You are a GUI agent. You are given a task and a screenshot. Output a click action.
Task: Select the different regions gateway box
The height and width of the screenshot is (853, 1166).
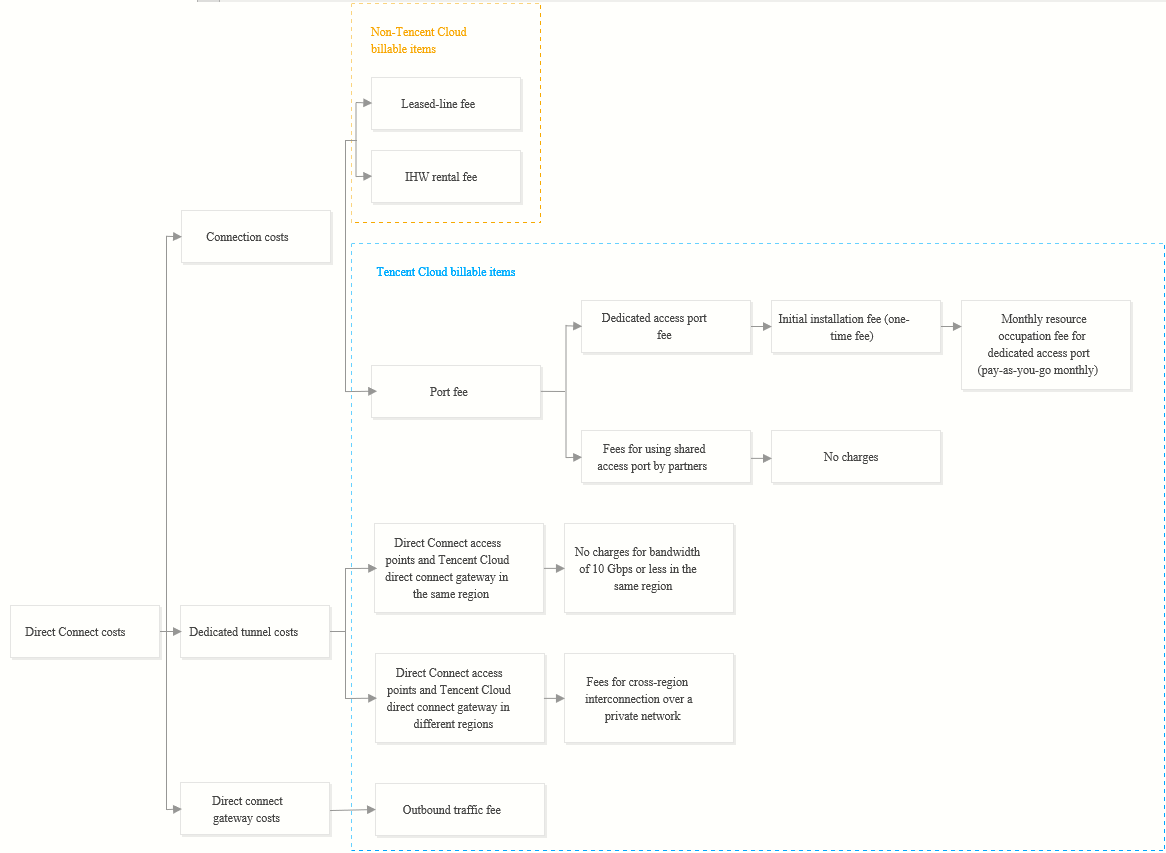tap(460, 698)
